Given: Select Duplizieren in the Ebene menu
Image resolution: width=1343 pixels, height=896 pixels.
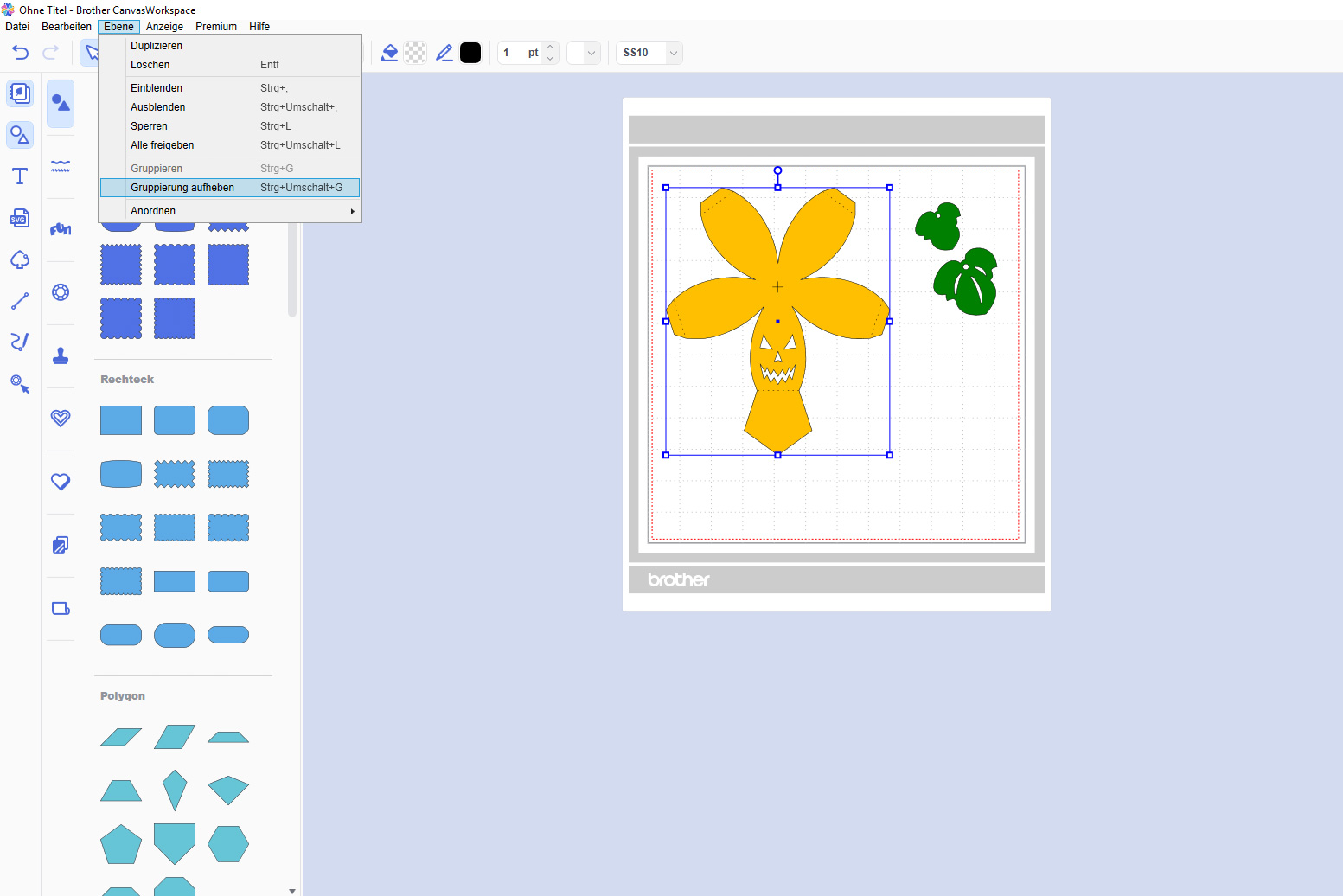Looking at the screenshot, I should click(x=157, y=46).
